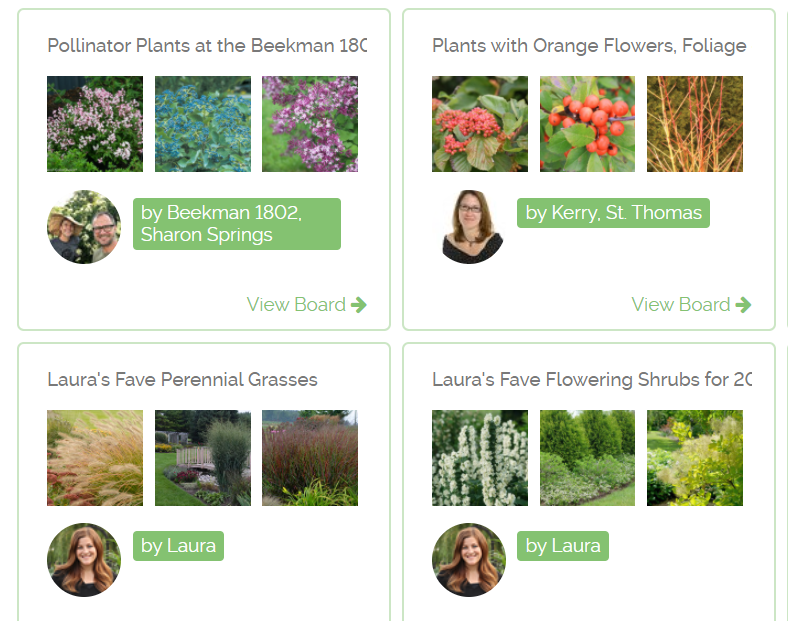Click Laura's avatar on Perennial Grasses board

84,560
